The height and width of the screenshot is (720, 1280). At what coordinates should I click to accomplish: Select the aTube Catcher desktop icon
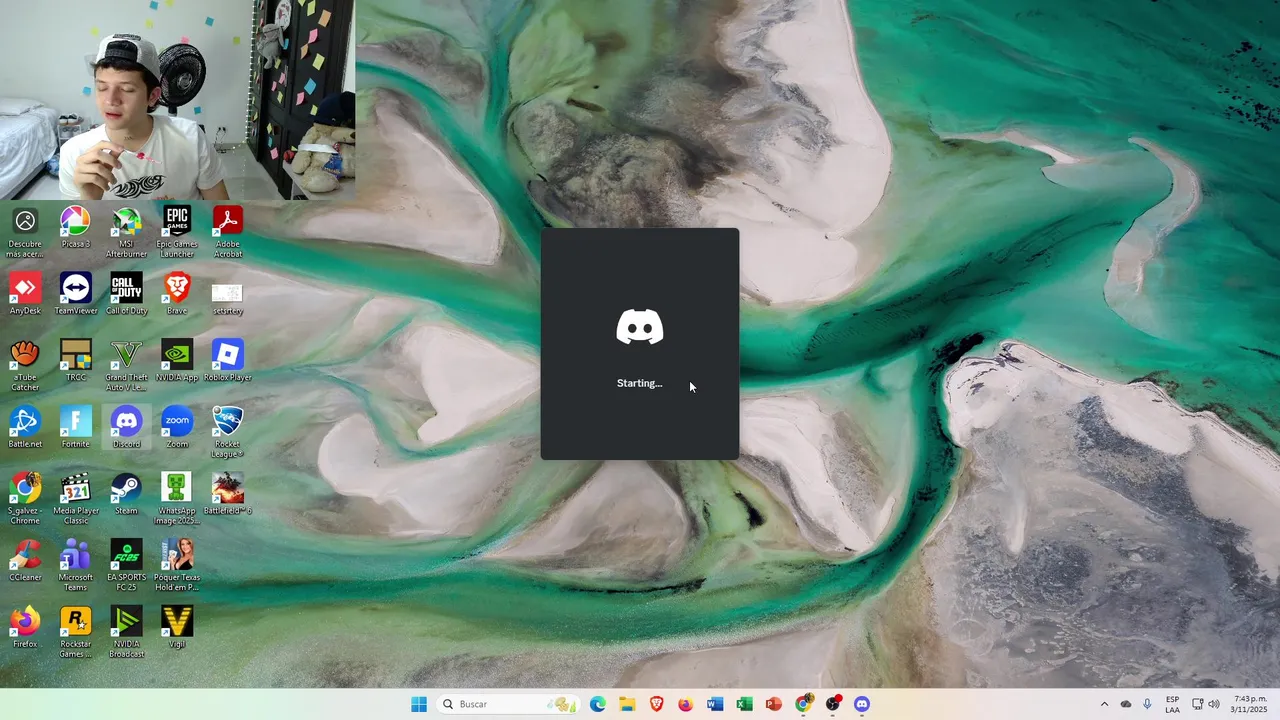click(25, 367)
